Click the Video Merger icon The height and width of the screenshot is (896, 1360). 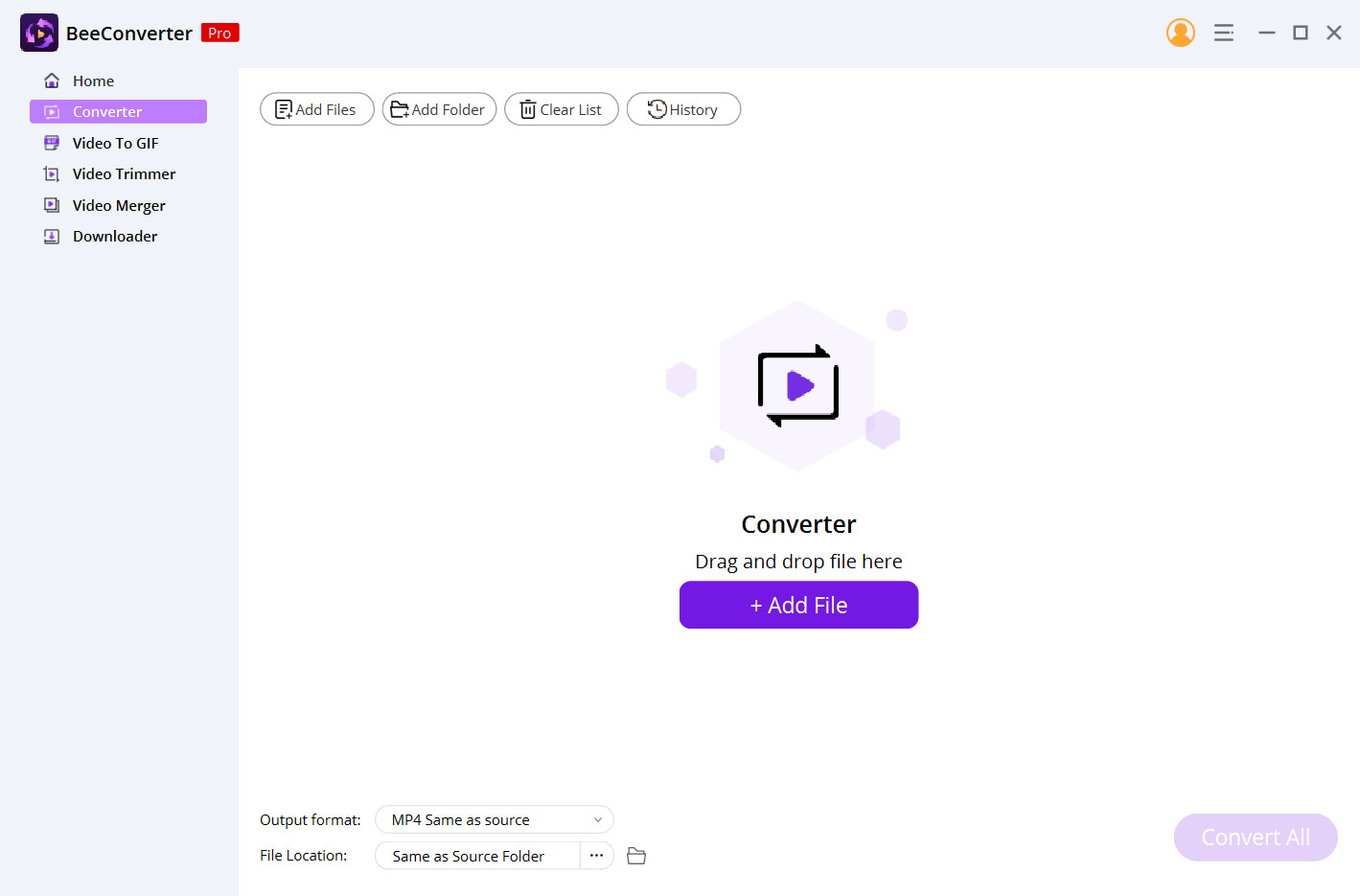tap(51, 204)
